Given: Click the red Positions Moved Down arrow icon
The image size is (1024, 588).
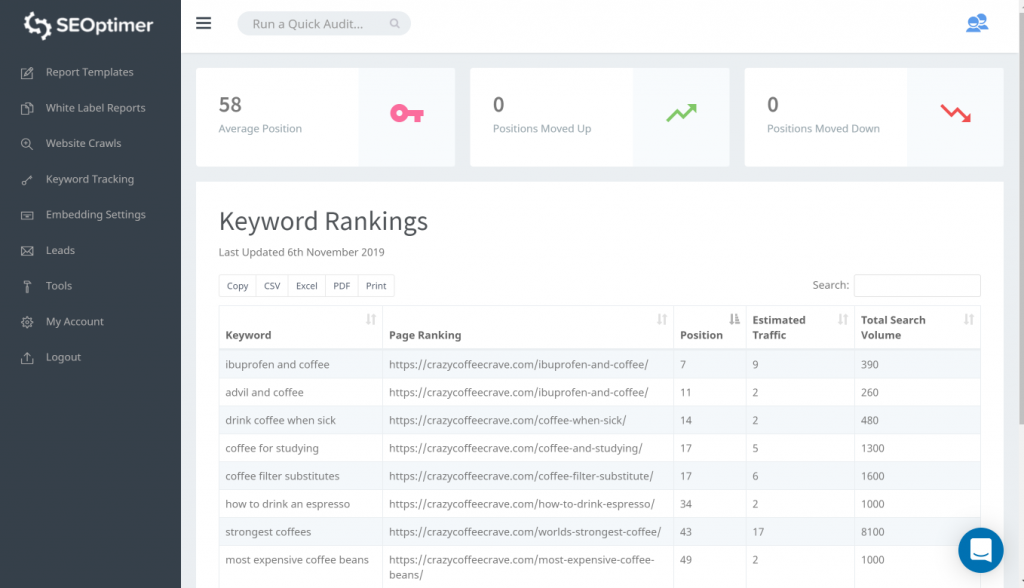Looking at the screenshot, I should [x=955, y=114].
